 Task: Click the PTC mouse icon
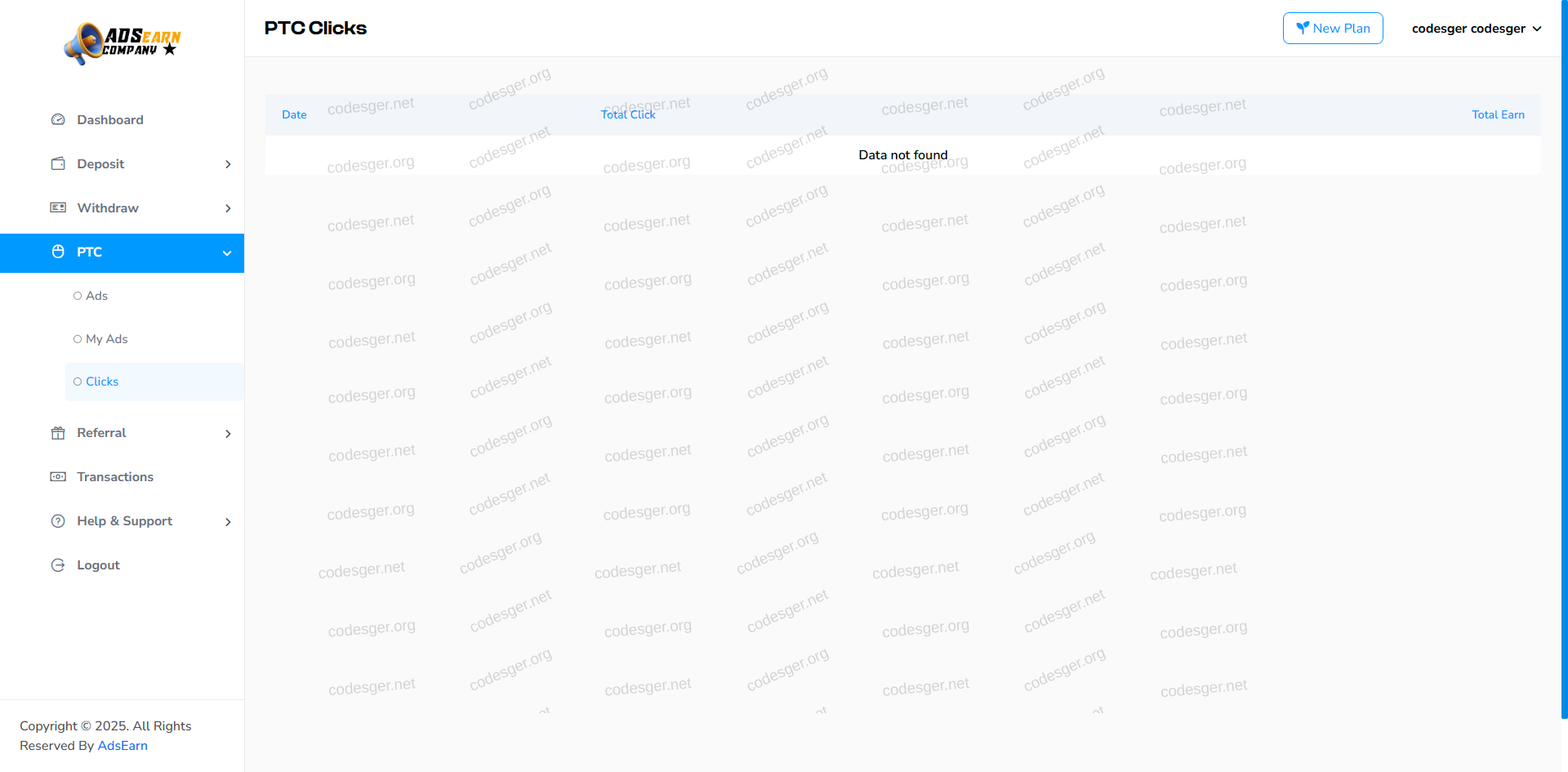58,252
